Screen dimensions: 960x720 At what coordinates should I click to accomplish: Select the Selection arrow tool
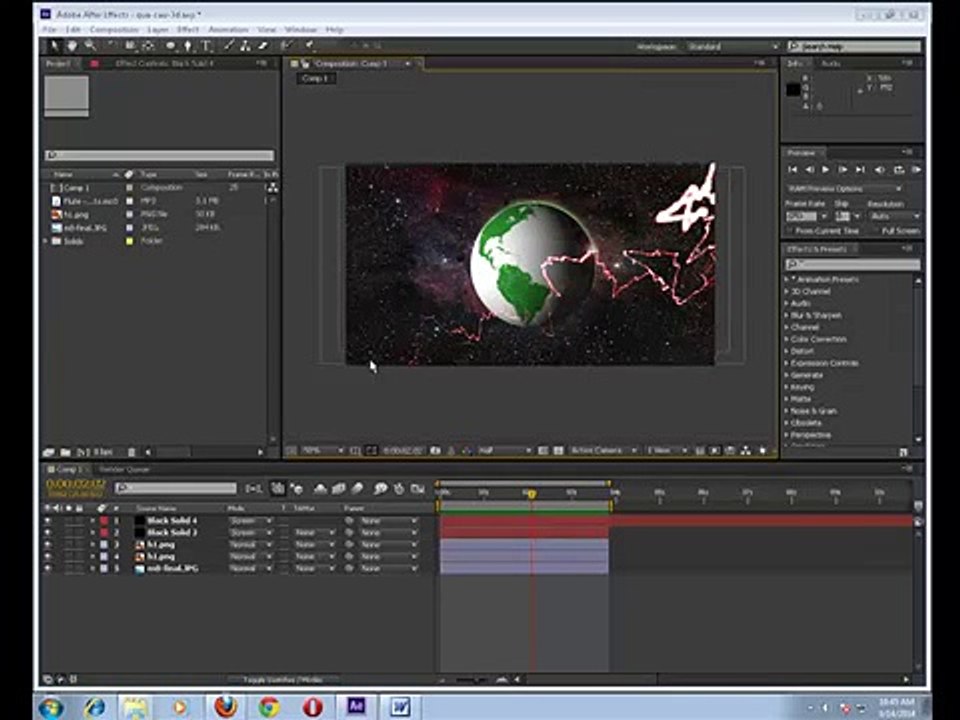[x=54, y=45]
